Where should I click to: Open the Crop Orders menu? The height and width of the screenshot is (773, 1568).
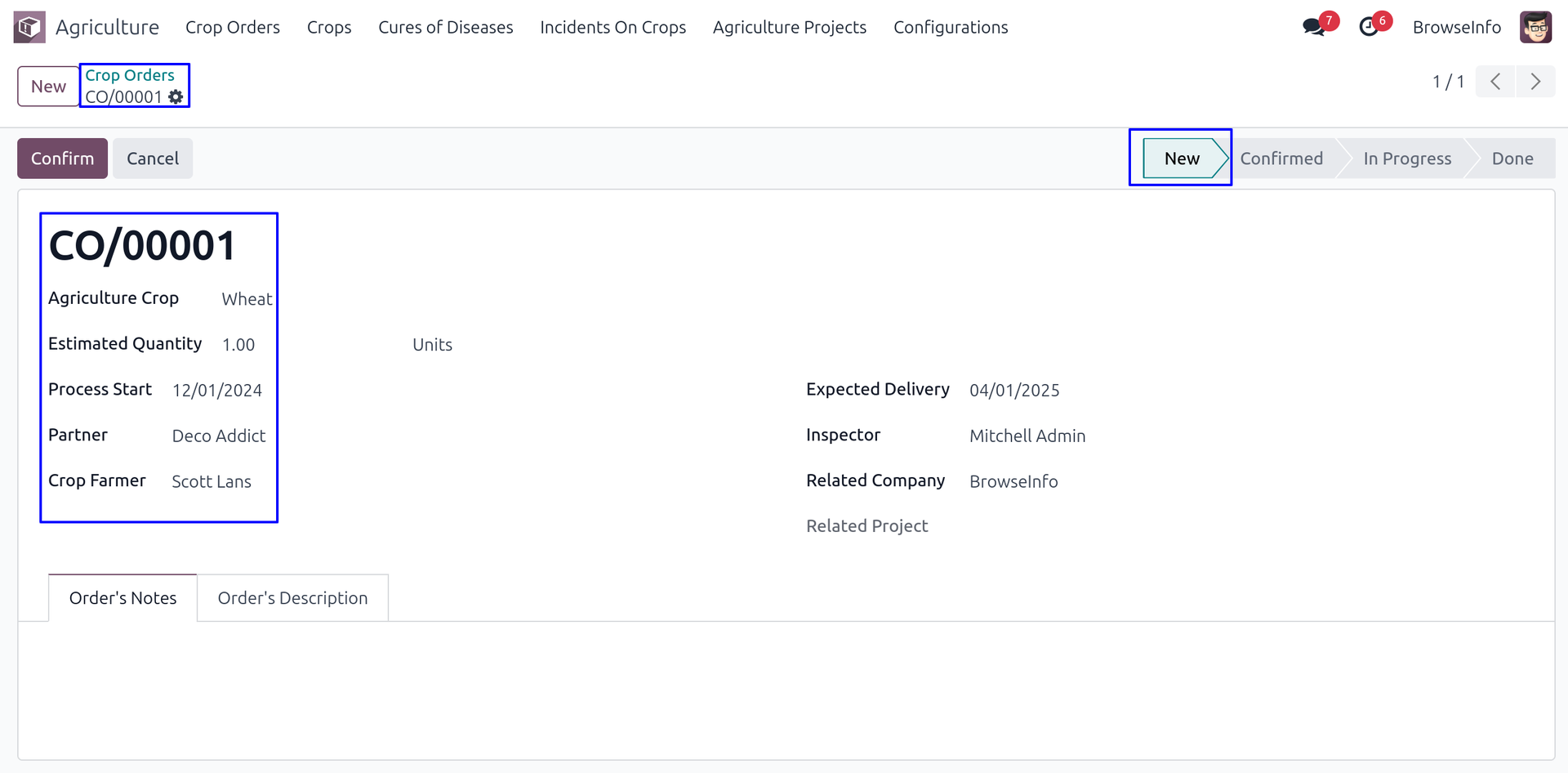click(x=233, y=27)
